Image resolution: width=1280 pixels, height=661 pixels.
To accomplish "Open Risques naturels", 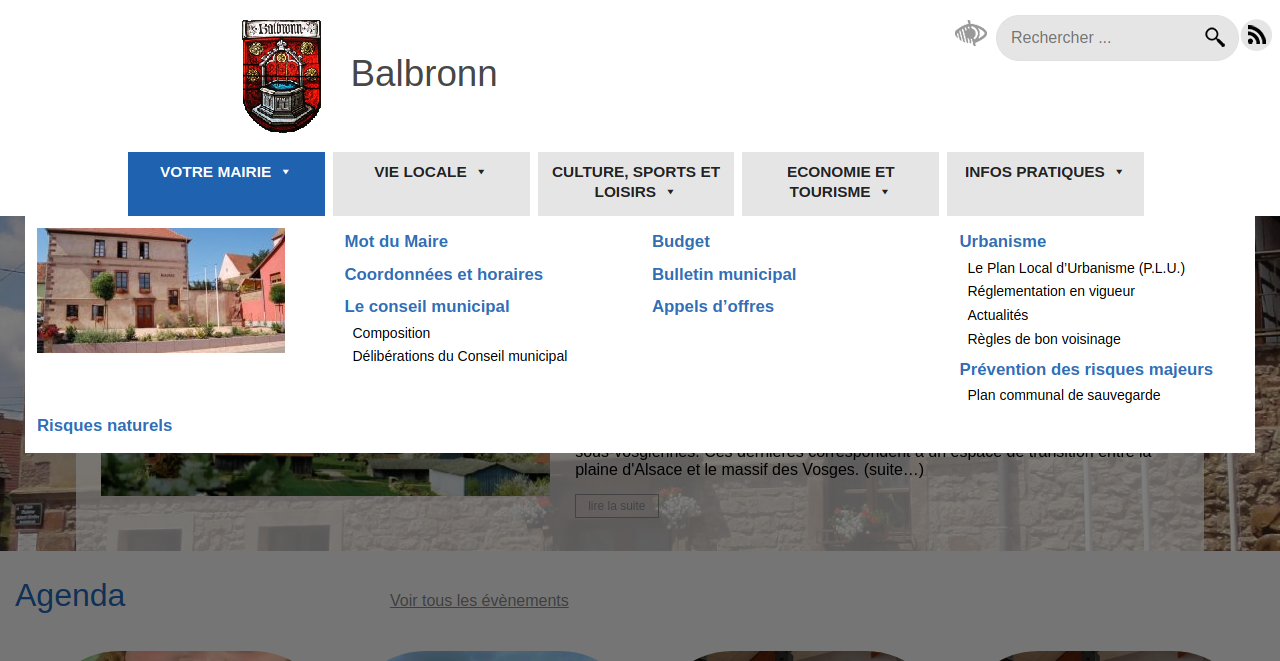I will pos(105,425).
